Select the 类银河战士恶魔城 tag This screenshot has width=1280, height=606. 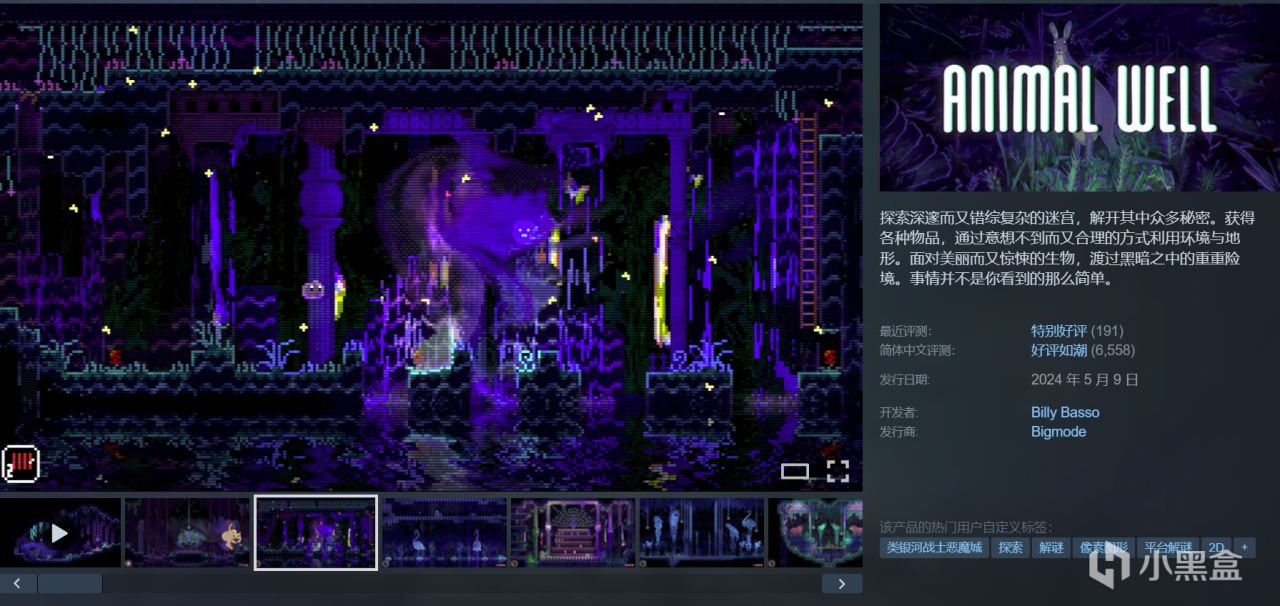pos(933,548)
